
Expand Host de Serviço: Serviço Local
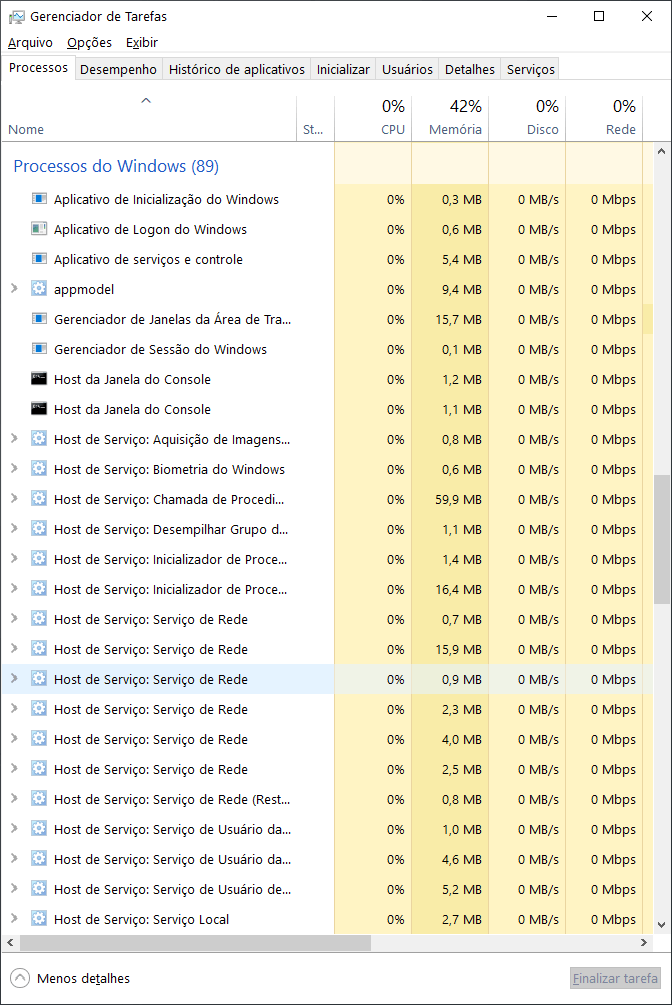click(14, 918)
